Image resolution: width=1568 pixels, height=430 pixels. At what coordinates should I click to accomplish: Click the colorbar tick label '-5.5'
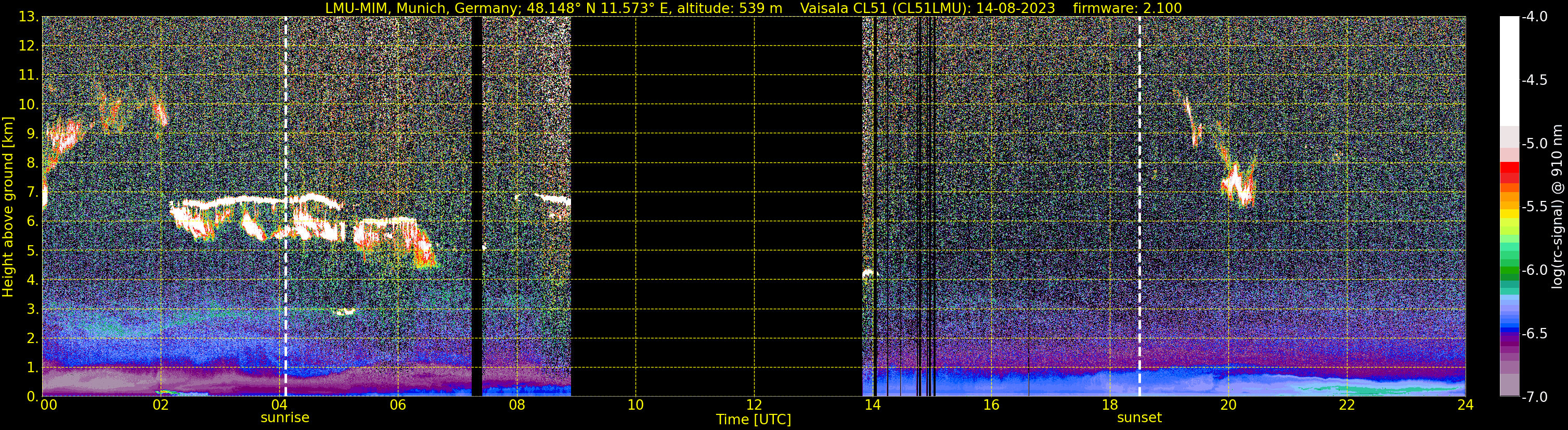[x=1534, y=207]
